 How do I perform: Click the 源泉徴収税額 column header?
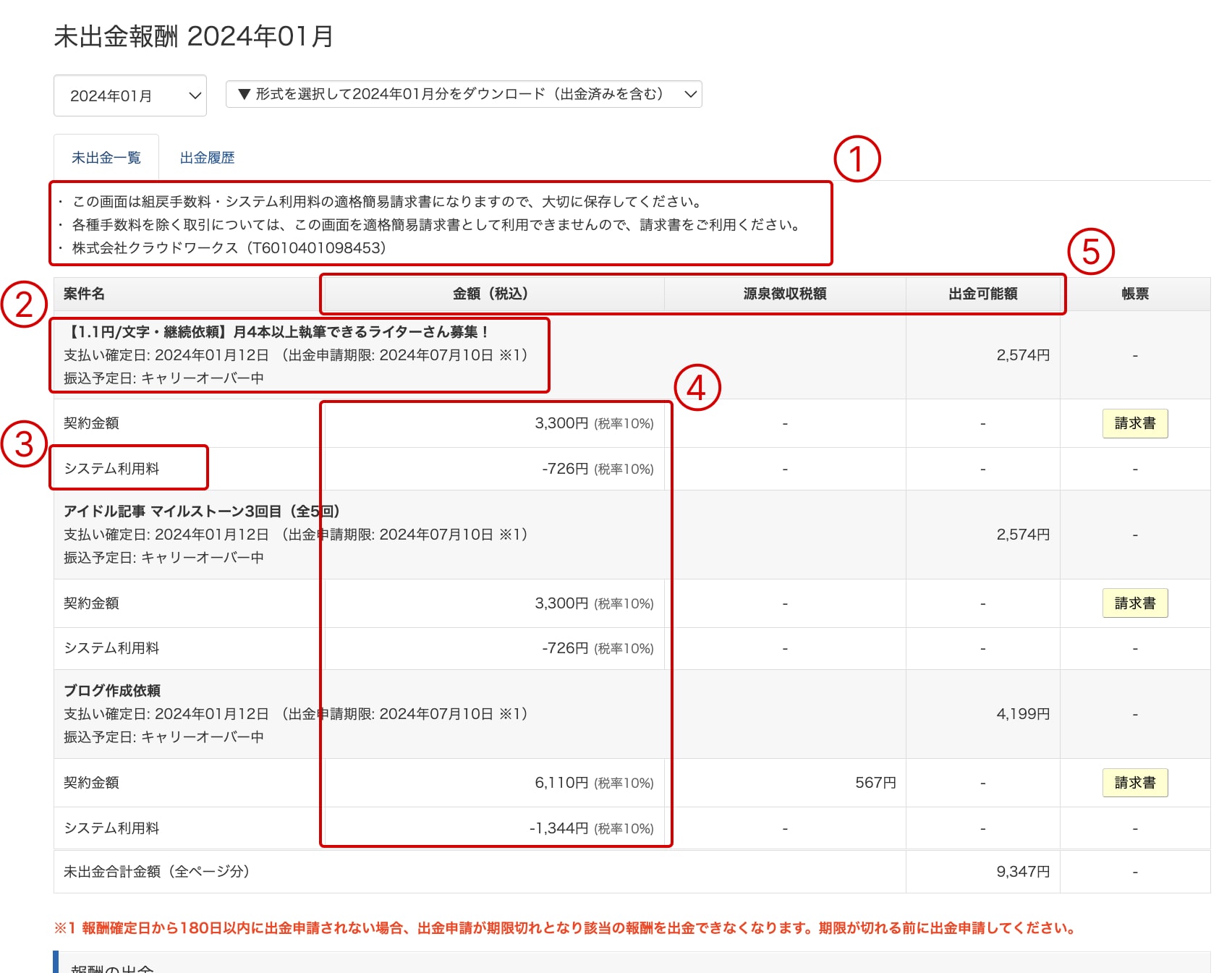(784, 294)
